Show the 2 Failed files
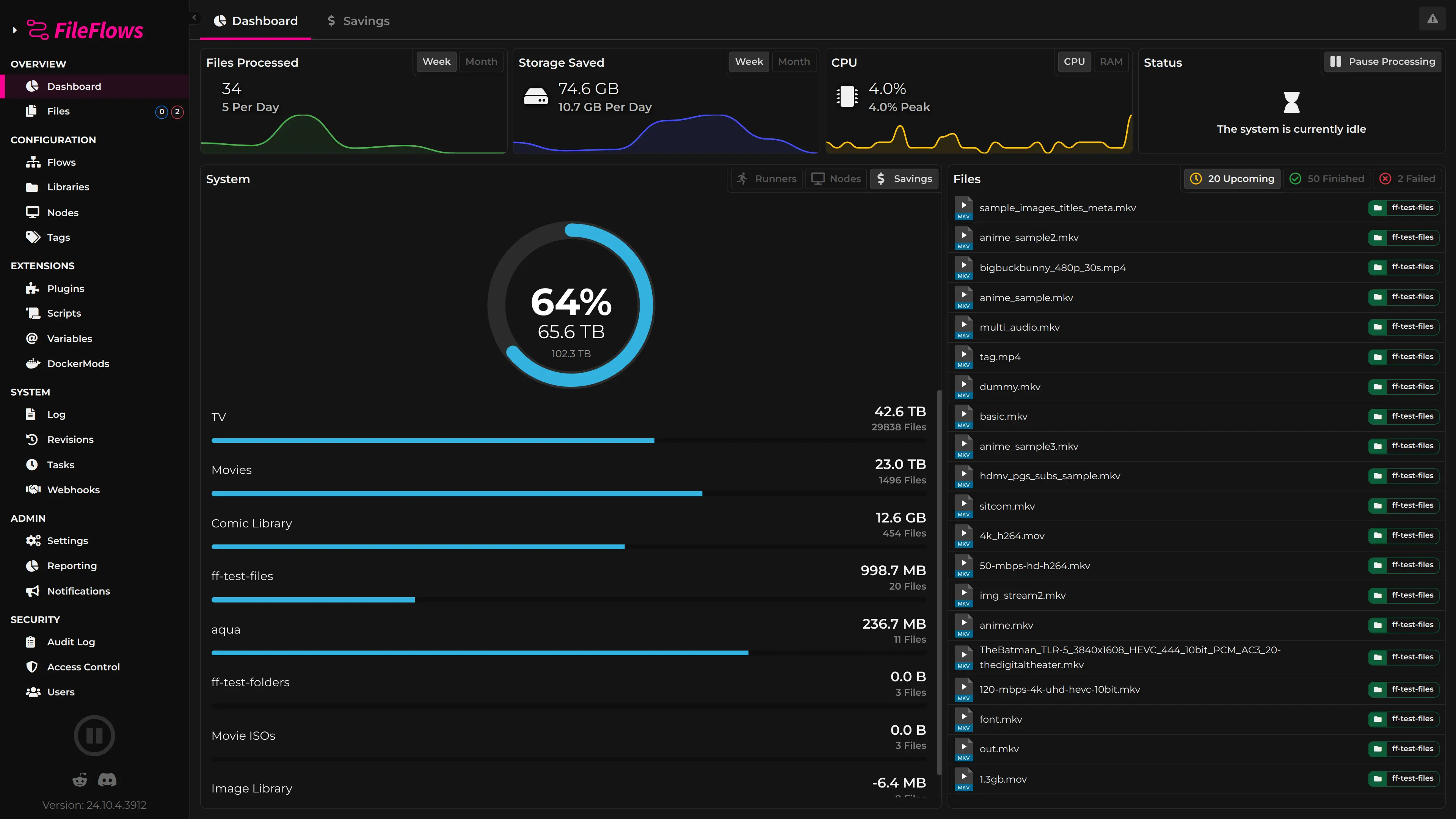Viewport: 1456px width, 819px height. [1407, 179]
